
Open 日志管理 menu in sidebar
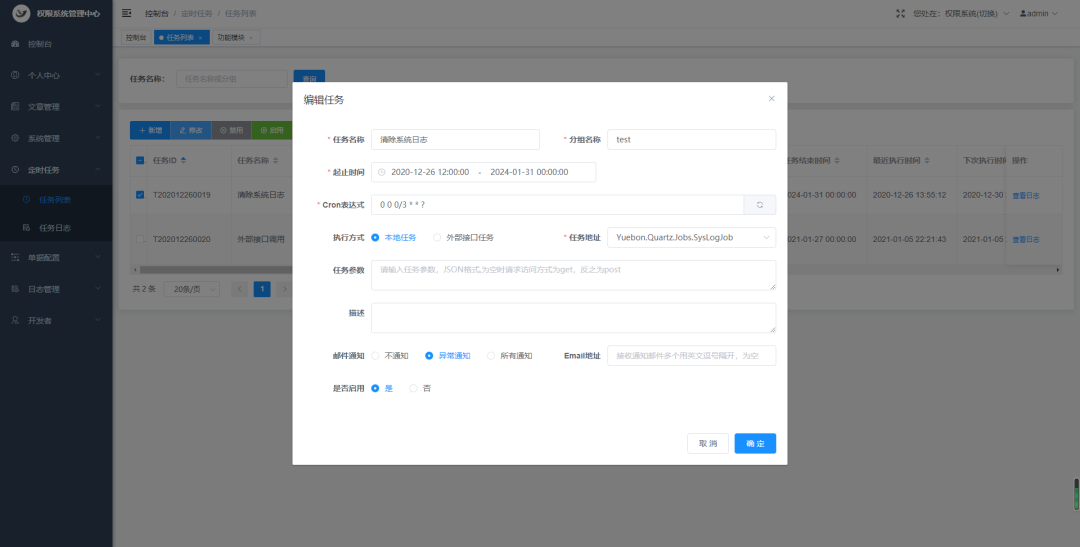56,289
